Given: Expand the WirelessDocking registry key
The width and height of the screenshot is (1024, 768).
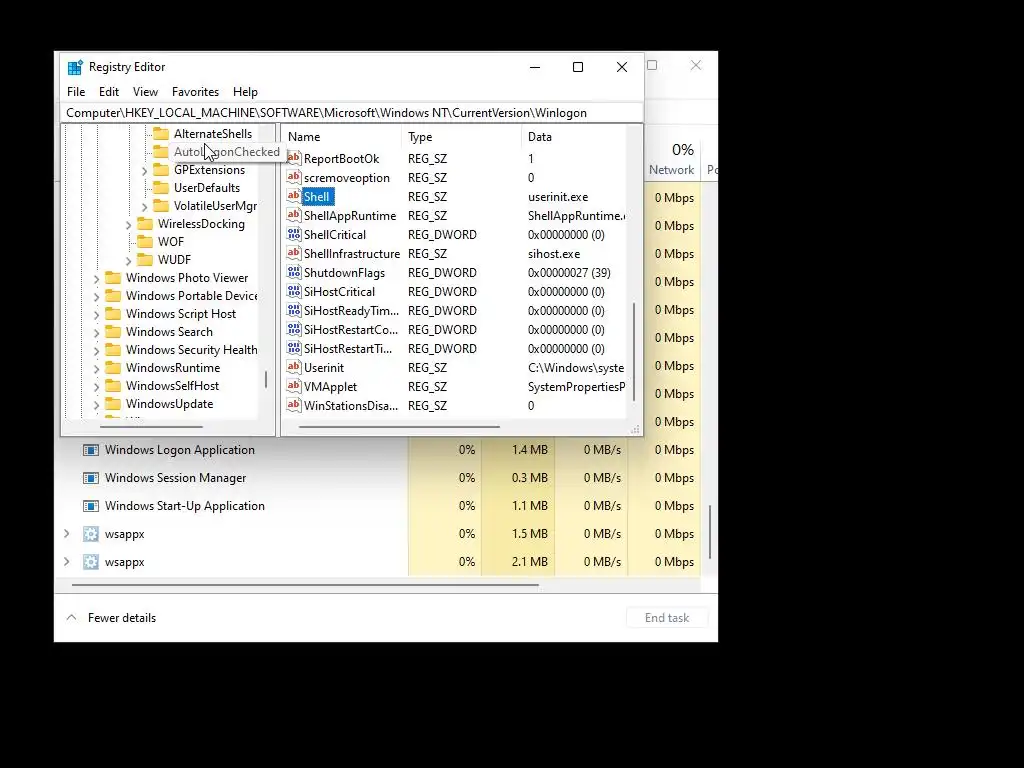Looking at the screenshot, I should (x=129, y=225).
